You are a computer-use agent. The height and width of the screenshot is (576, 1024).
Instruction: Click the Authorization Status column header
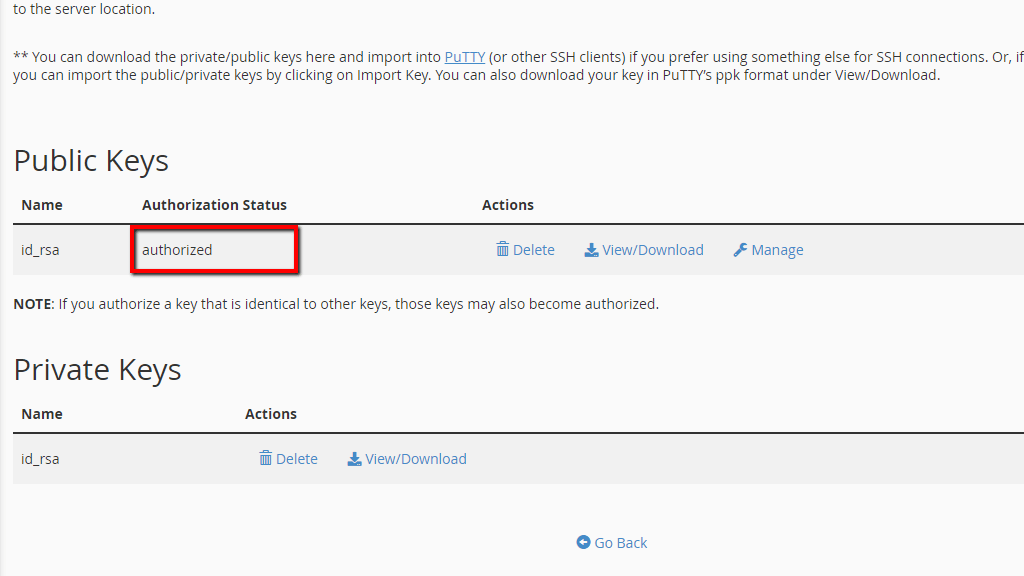214,204
